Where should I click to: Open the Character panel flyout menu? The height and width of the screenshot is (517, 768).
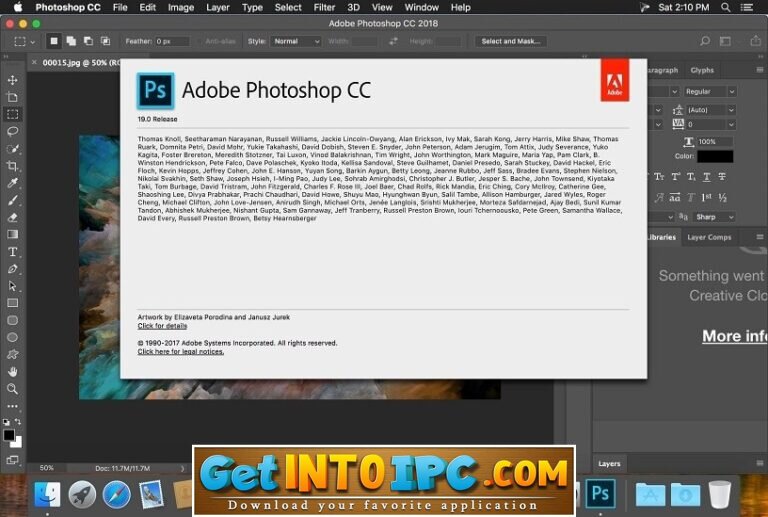click(760, 70)
